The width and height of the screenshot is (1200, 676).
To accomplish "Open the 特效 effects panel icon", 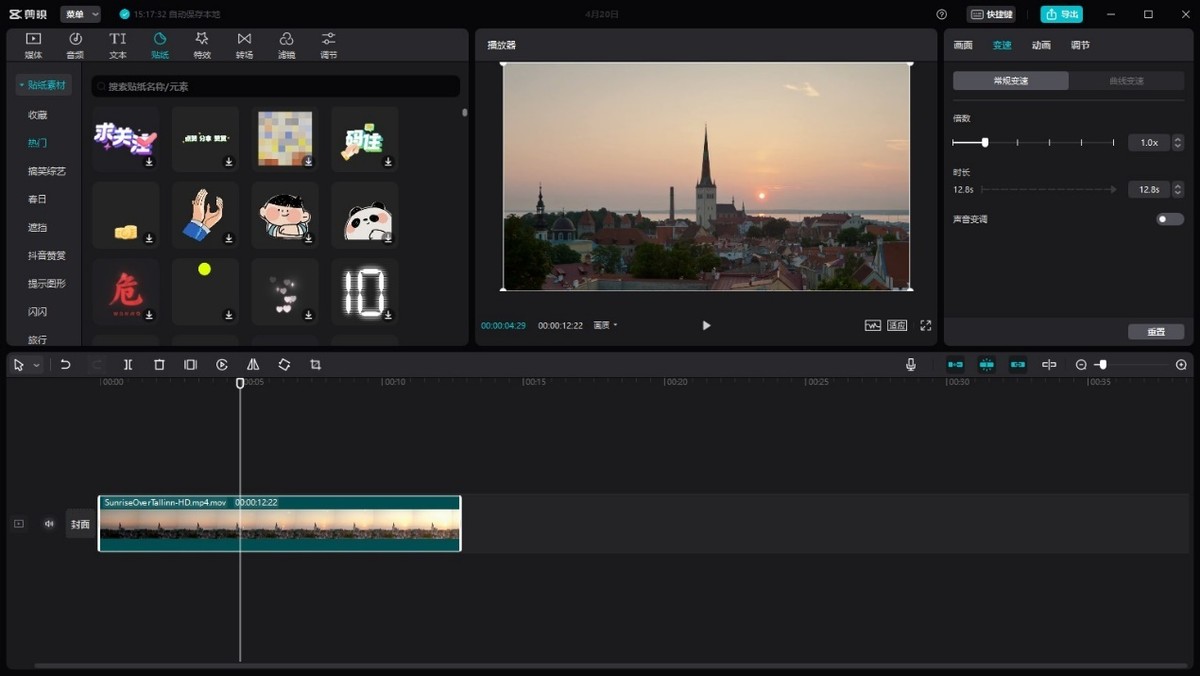I will pyautogui.click(x=202, y=45).
